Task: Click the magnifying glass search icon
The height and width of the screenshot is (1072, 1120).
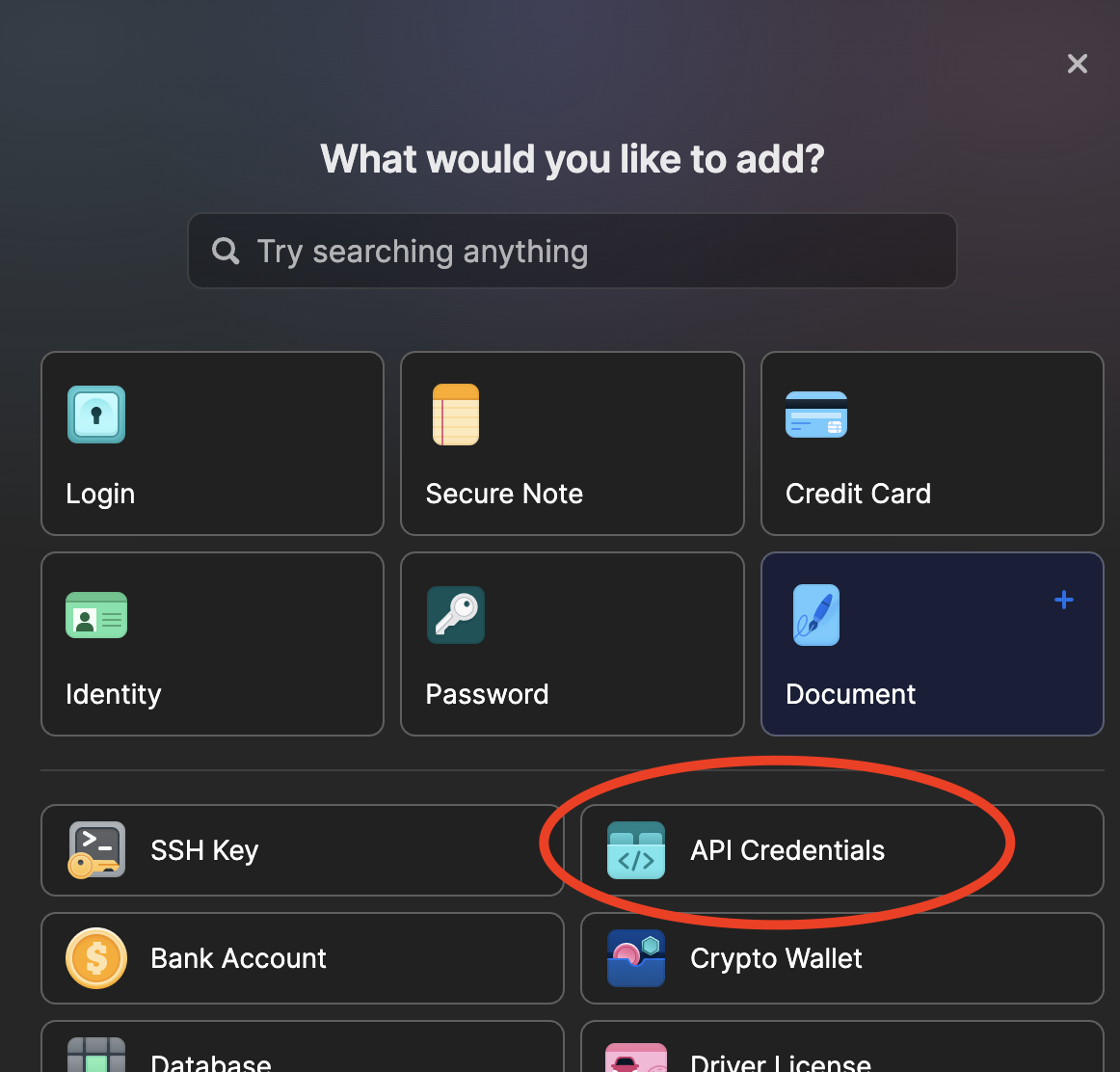Action: [x=226, y=252]
